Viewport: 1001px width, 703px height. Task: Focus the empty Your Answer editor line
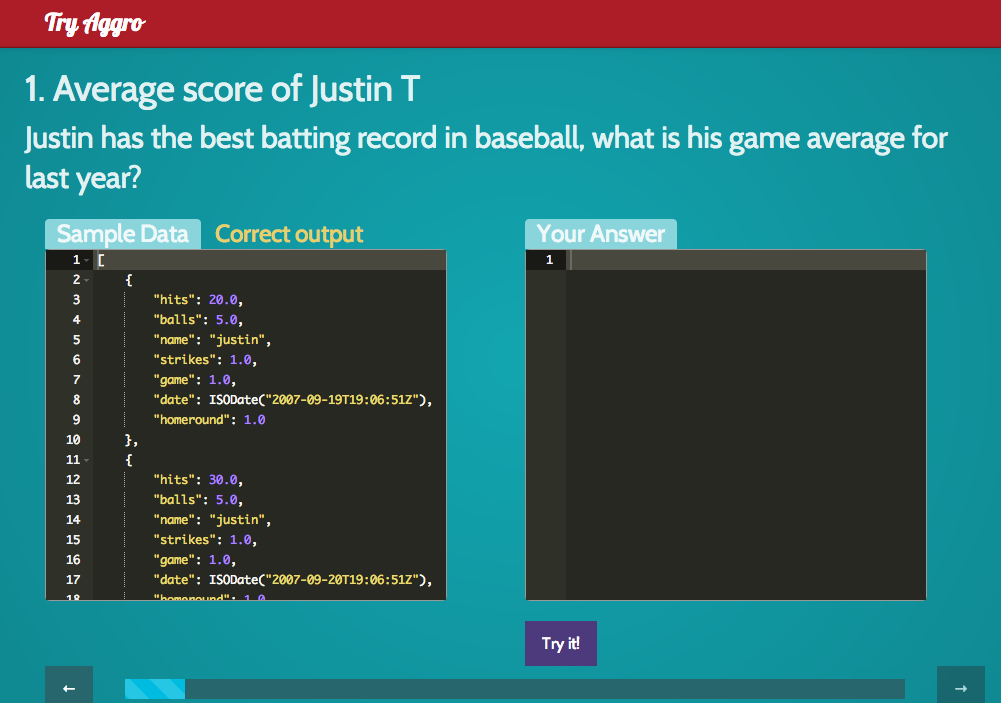pyautogui.click(x=745, y=260)
